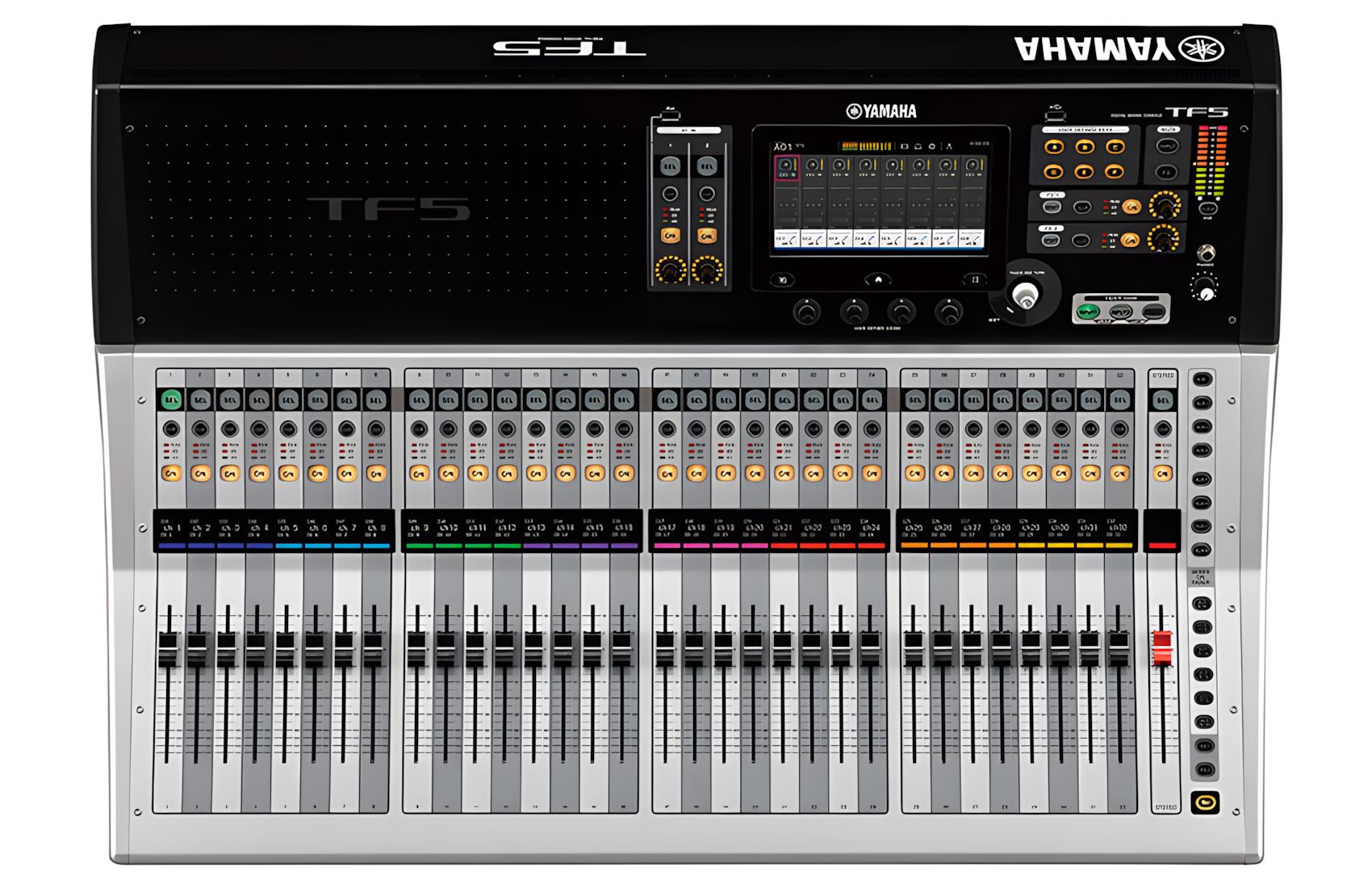The height and width of the screenshot is (888, 1372).
Task: Tap the Home key below the touchscreen
Action: (x=877, y=279)
